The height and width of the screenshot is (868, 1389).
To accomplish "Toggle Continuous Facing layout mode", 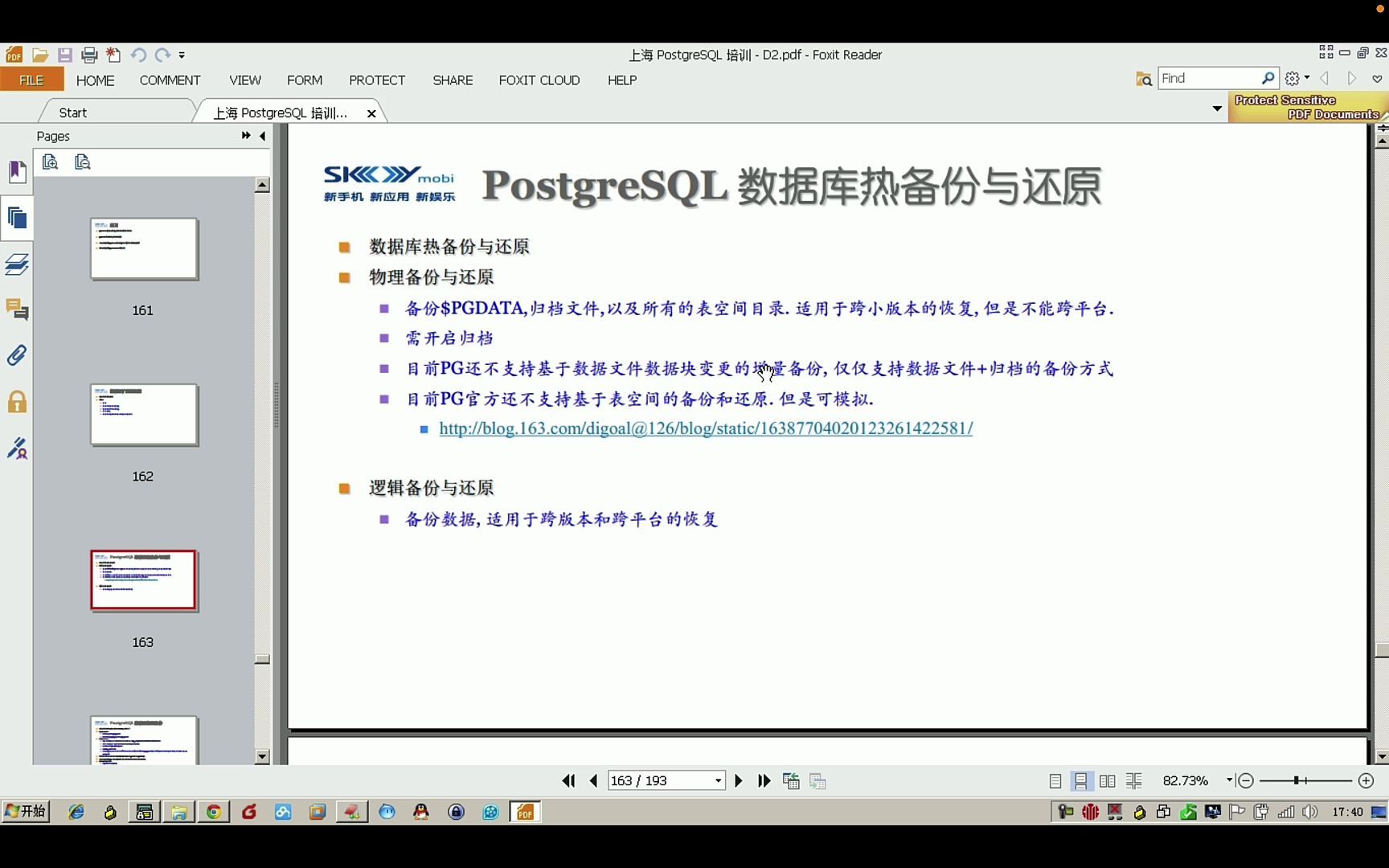I will tap(1133, 780).
